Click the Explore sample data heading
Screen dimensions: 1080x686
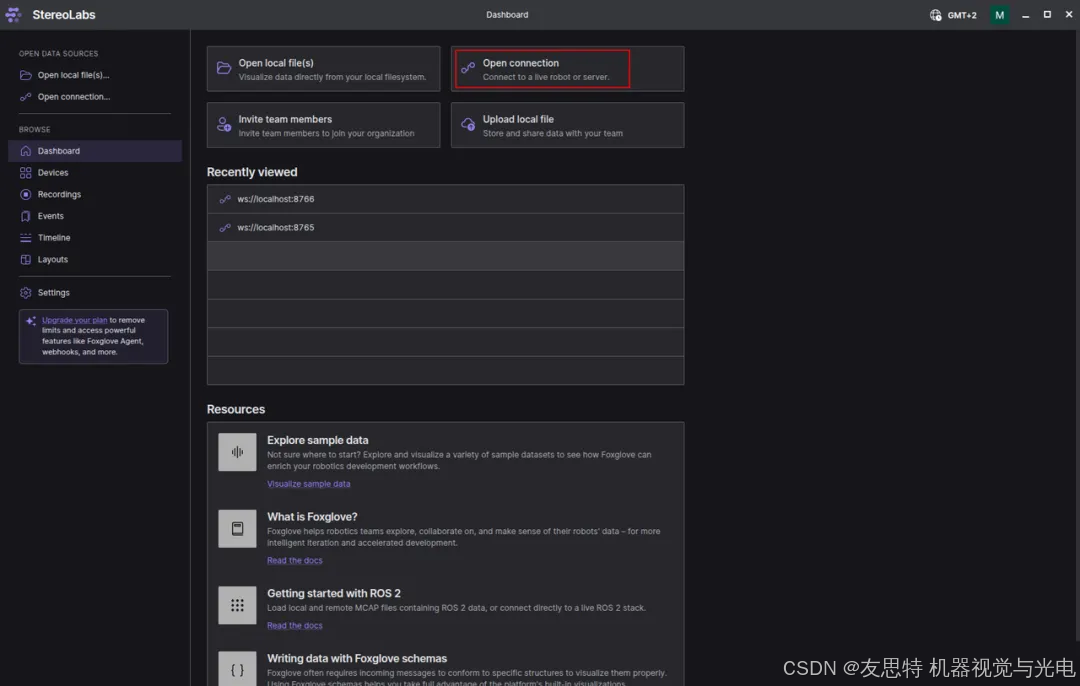[x=318, y=440]
